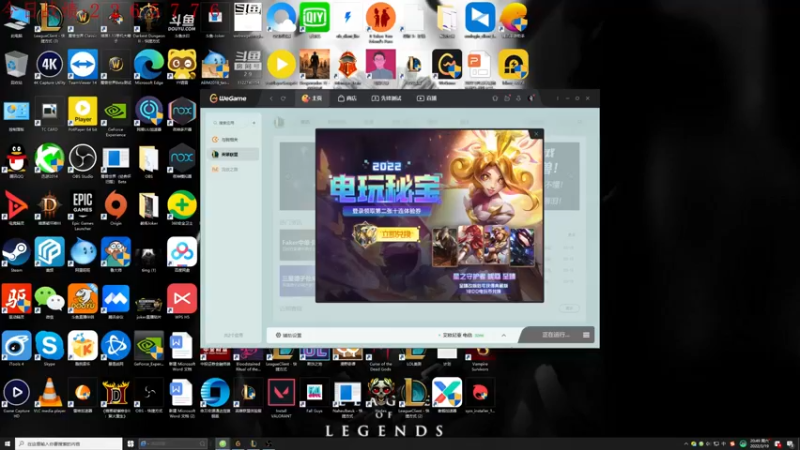800x450 pixels.
Task: Open iTools 4 desktop shortcut
Action: 16,348
